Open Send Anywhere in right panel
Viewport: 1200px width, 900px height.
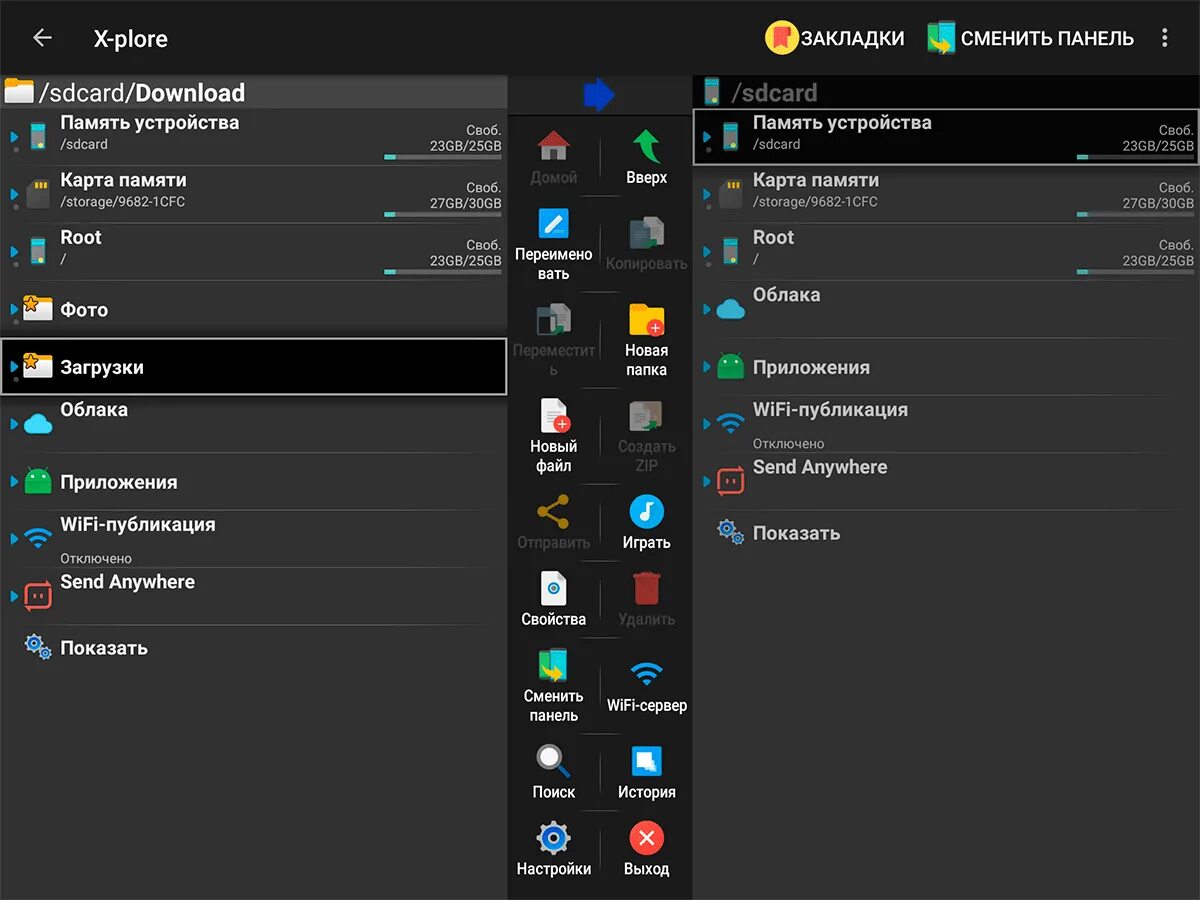pyautogui.click(x=946, y=481)
